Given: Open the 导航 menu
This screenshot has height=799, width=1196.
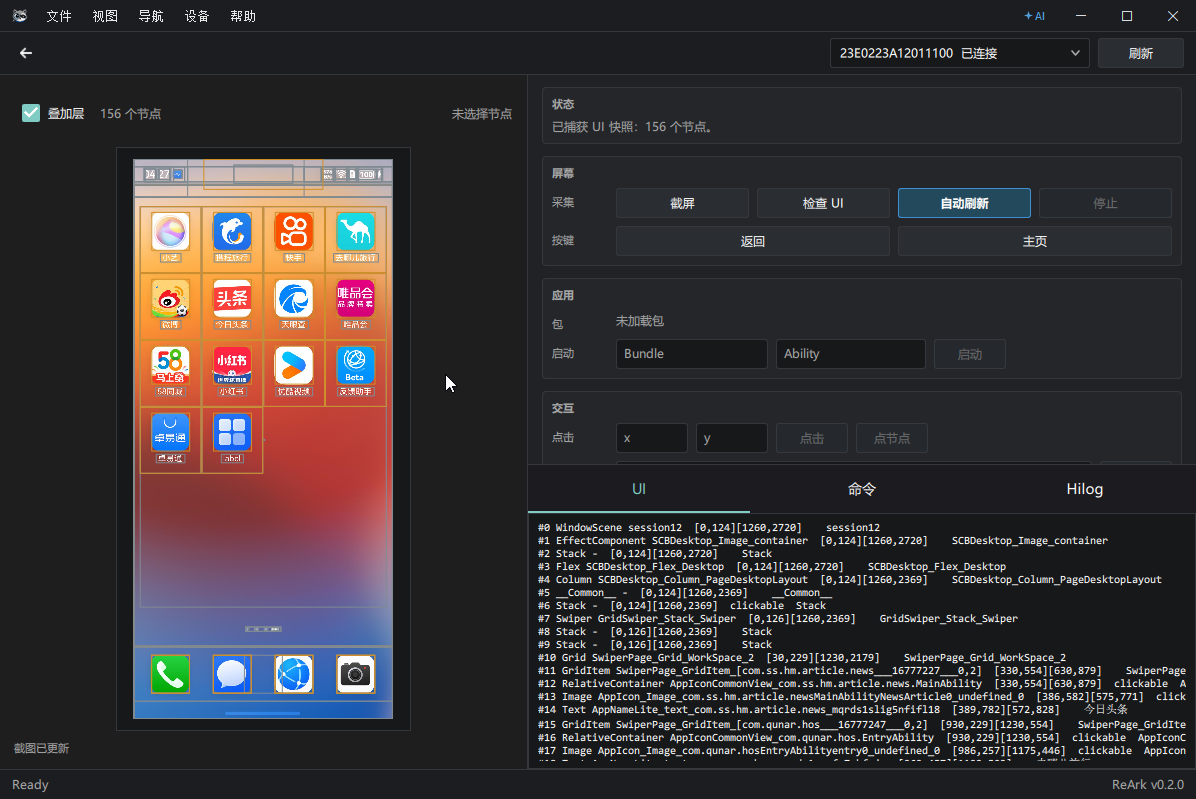Looking at the screenshot, I should tap(151, 16).
